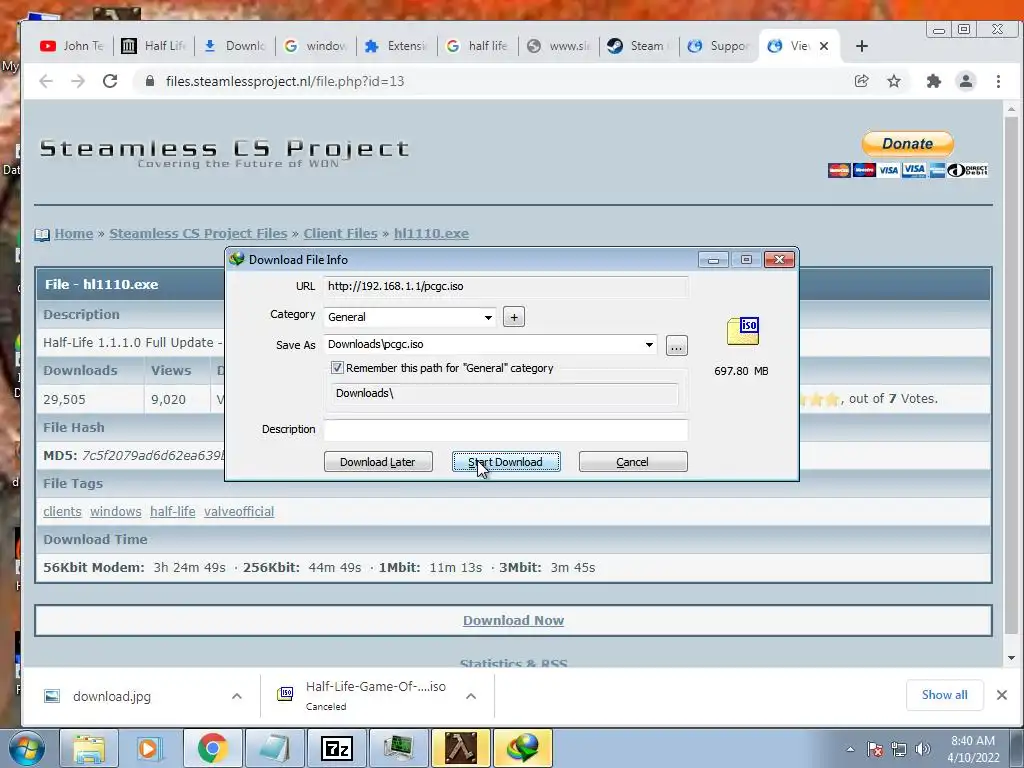This screenshot has width=1024, height=768.
Task: Cancel the Download File Info dialog
Action: pos(633,462)
